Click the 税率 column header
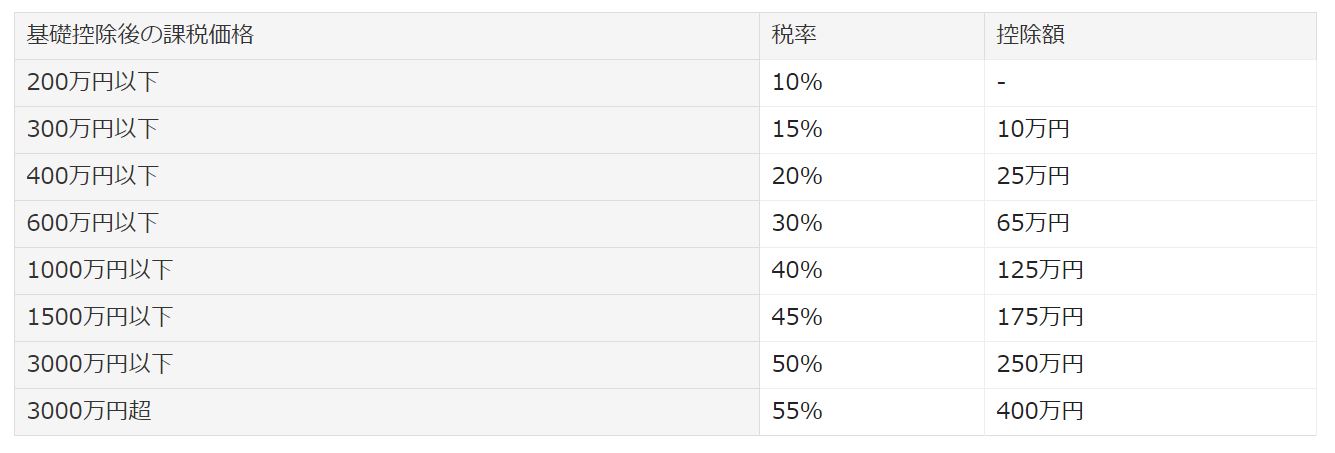The height and width of the screenshot is (453, 1335). point(794,35)
